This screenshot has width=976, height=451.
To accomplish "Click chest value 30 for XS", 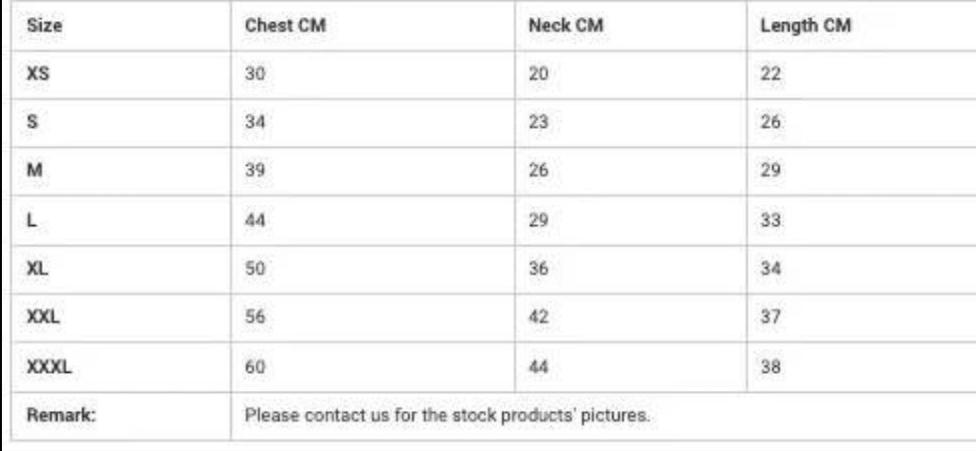I will (255, 75).
